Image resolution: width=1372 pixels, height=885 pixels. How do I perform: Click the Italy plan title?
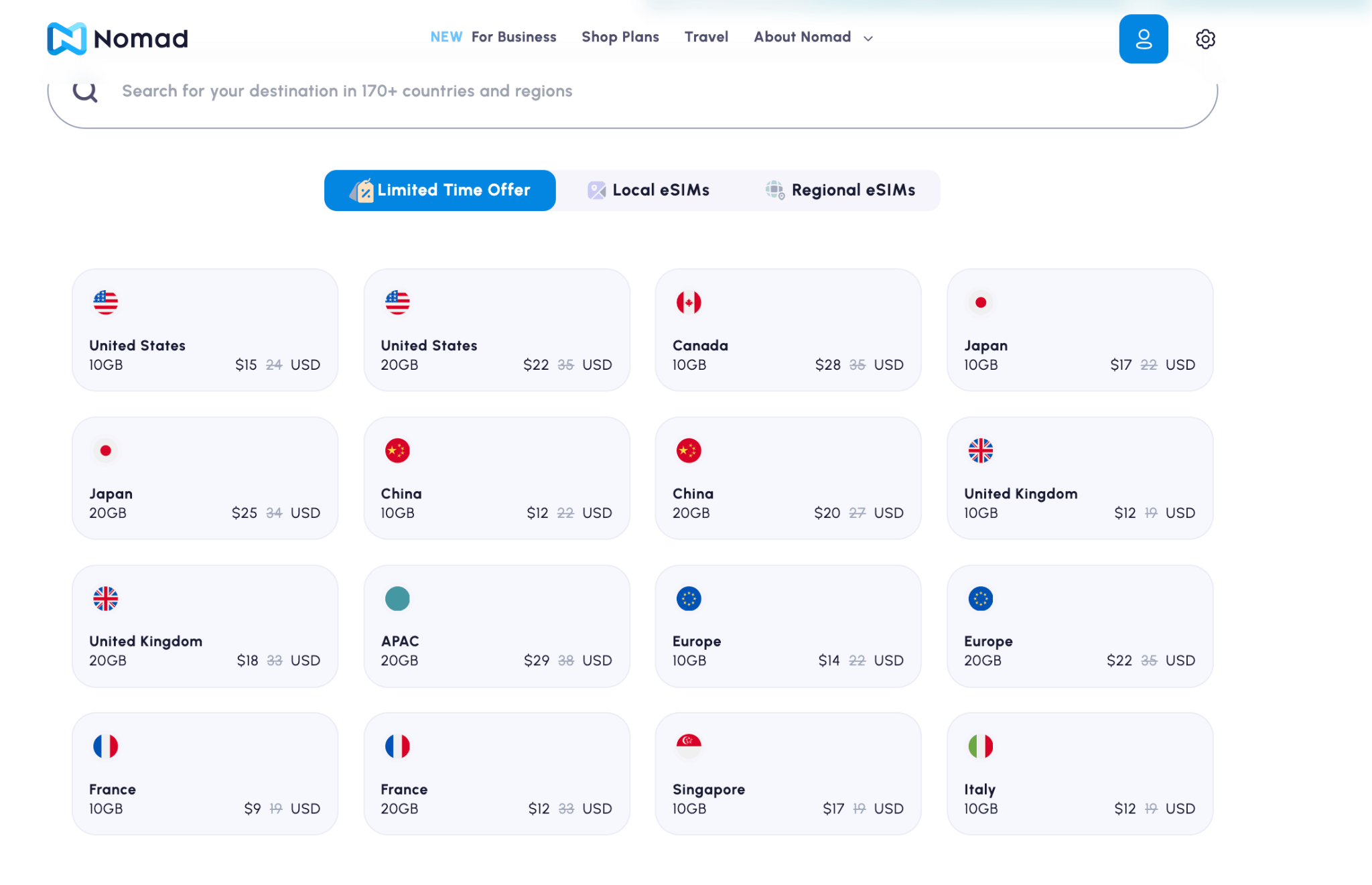pyautogui.click(x=979, y=789)
